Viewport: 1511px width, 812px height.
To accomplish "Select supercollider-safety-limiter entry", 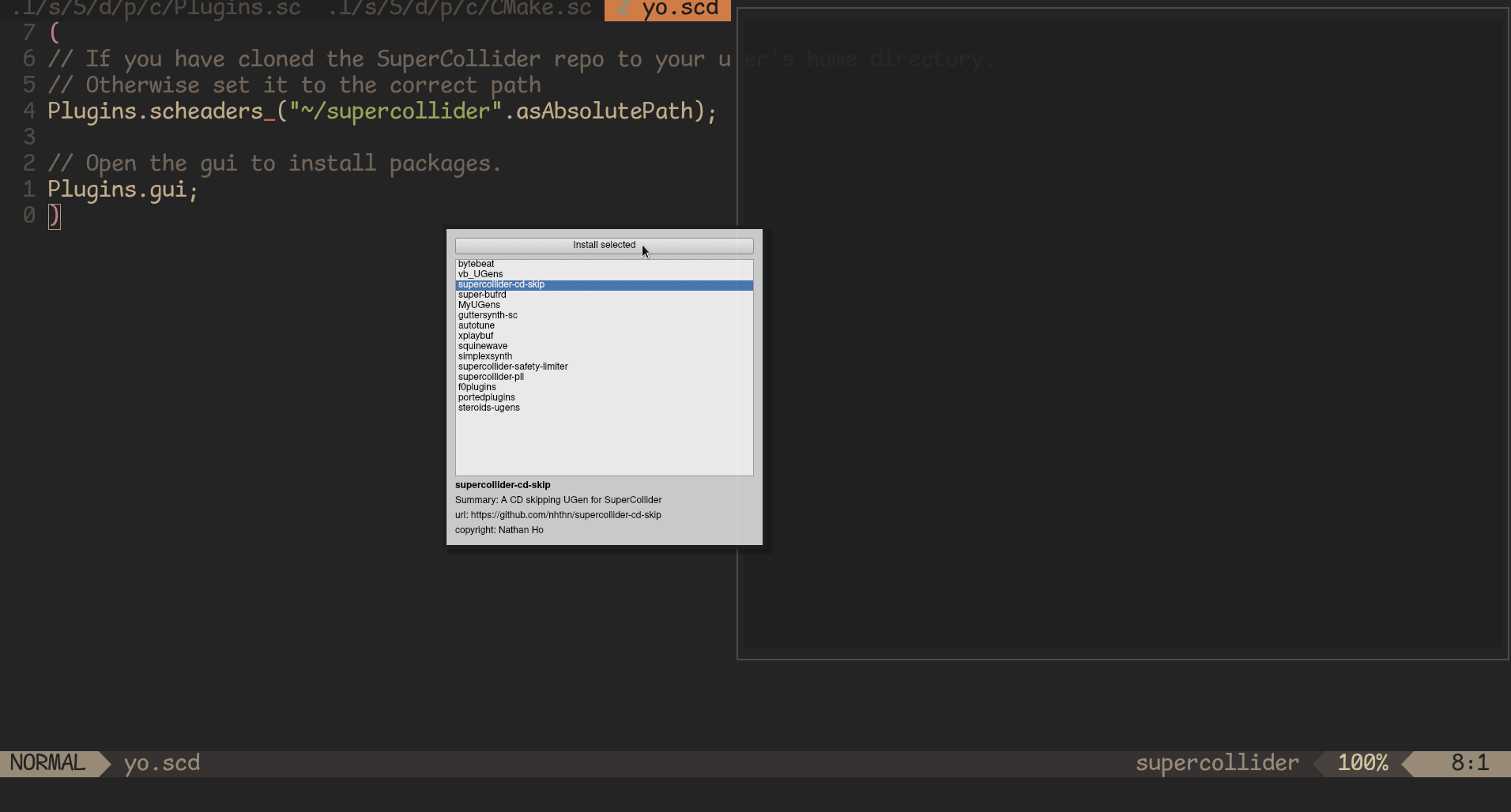I will tap(604, 367).
